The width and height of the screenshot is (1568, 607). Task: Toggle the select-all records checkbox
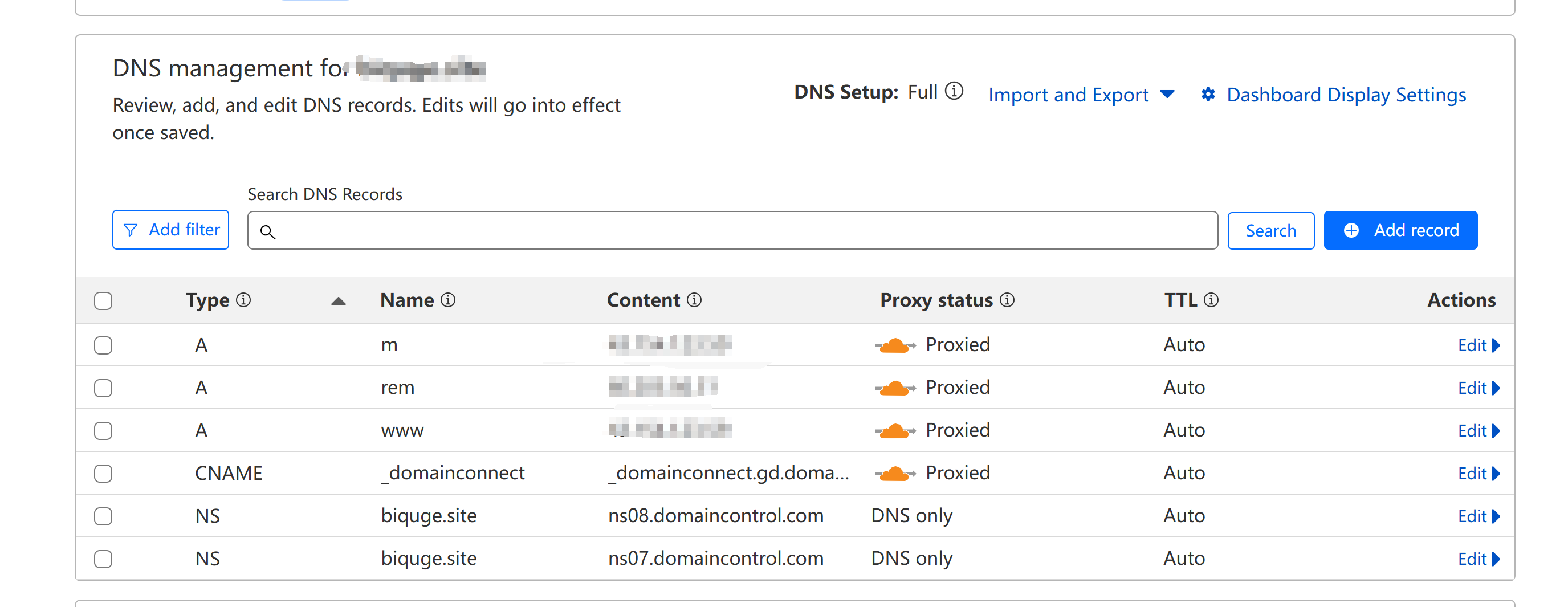[x=104, y=301]
